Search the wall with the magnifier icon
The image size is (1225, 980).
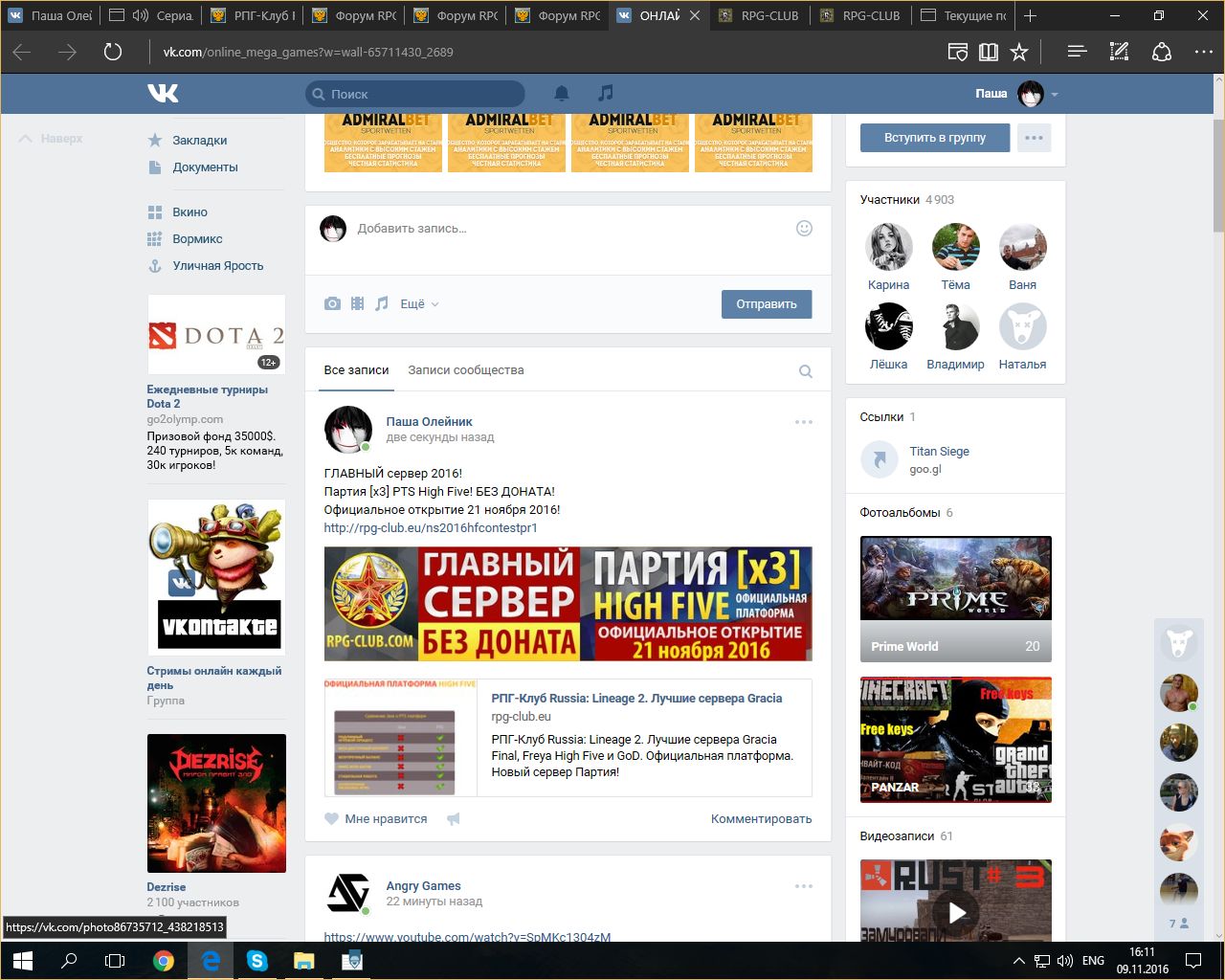pyautogui.click(x=806, y=371)
